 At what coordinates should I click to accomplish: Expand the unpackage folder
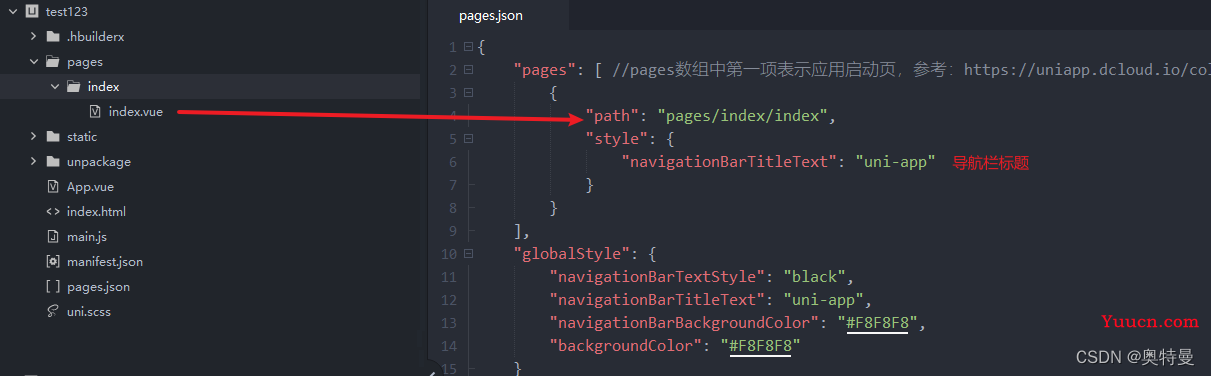click(x=34, y=161)
